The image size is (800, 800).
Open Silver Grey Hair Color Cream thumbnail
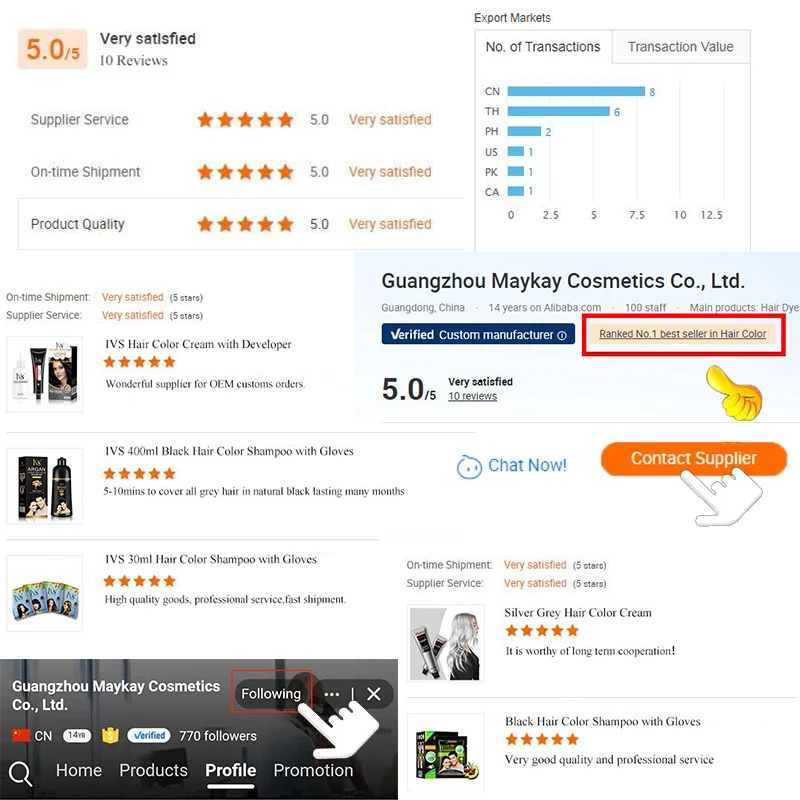pos(445,643)
